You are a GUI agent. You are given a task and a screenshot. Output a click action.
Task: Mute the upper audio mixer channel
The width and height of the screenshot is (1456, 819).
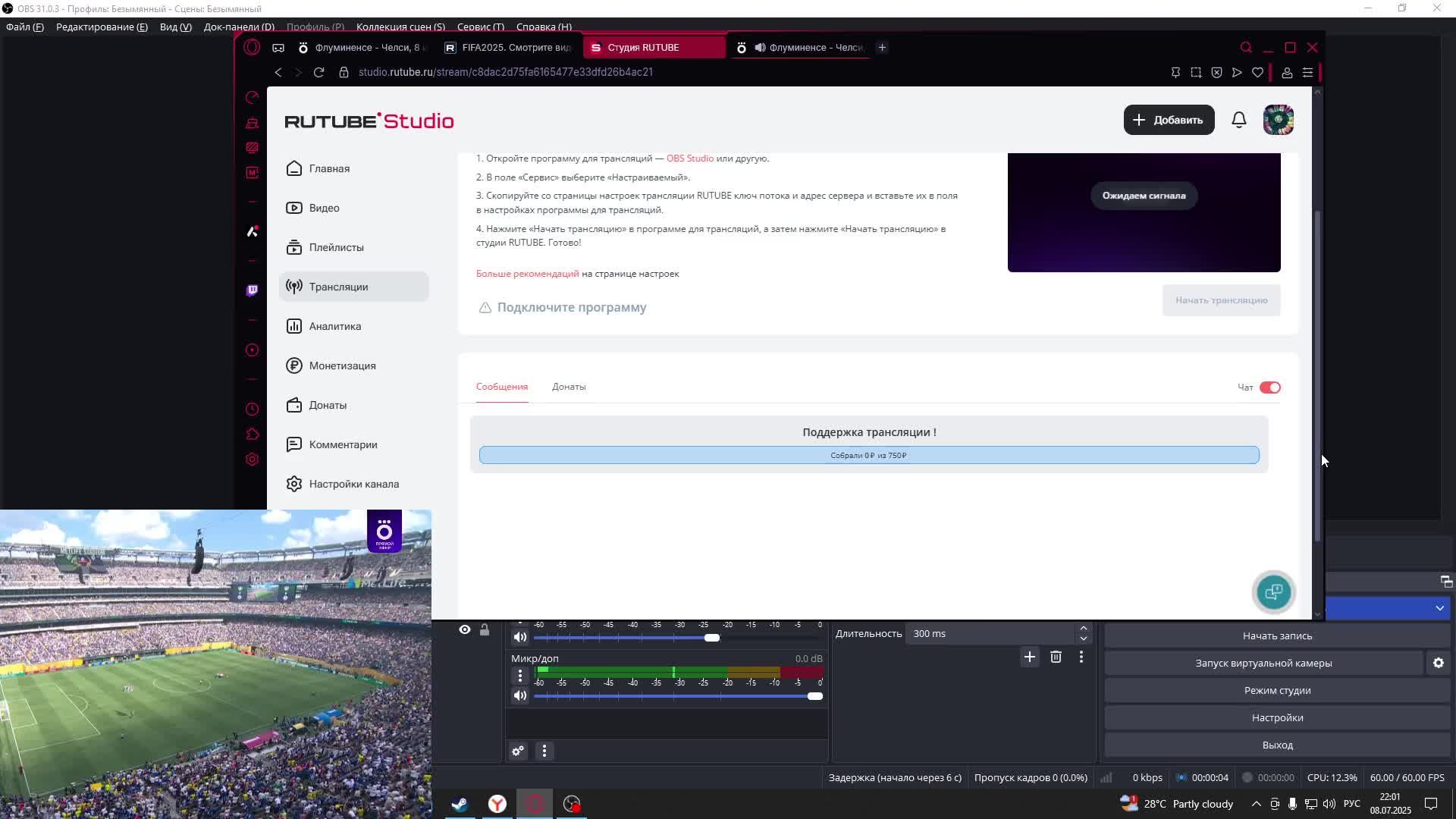pyautogui.click(x=519, y=637)
